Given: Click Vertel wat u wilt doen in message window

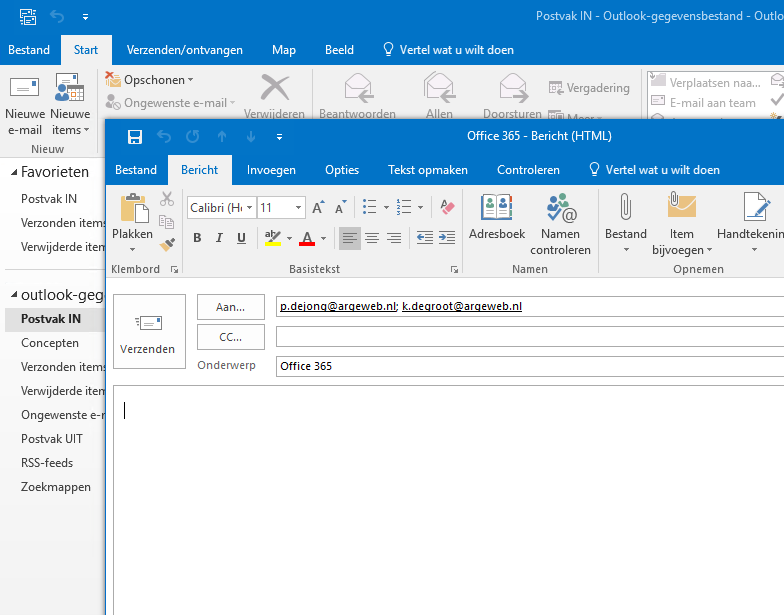Looking at the screenshot, I should pyautogui.click(x=654, y=170).
